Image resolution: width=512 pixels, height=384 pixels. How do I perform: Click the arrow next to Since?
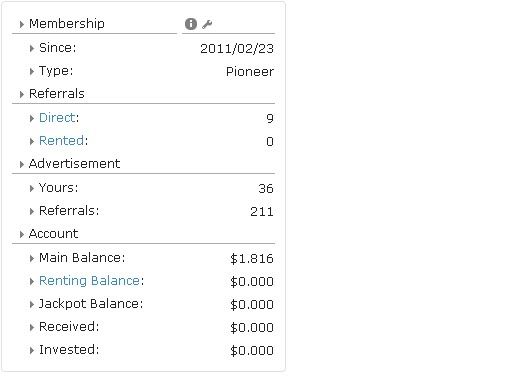(x=32, y=49)
